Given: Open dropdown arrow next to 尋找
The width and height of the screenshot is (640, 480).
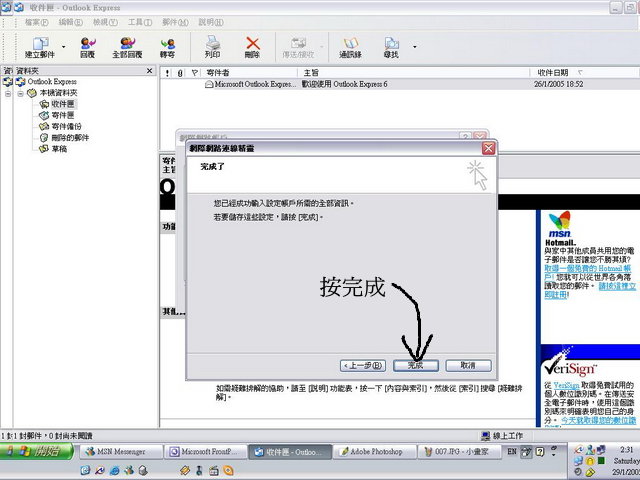Looking at the screenshot, I should coord(415,46).
